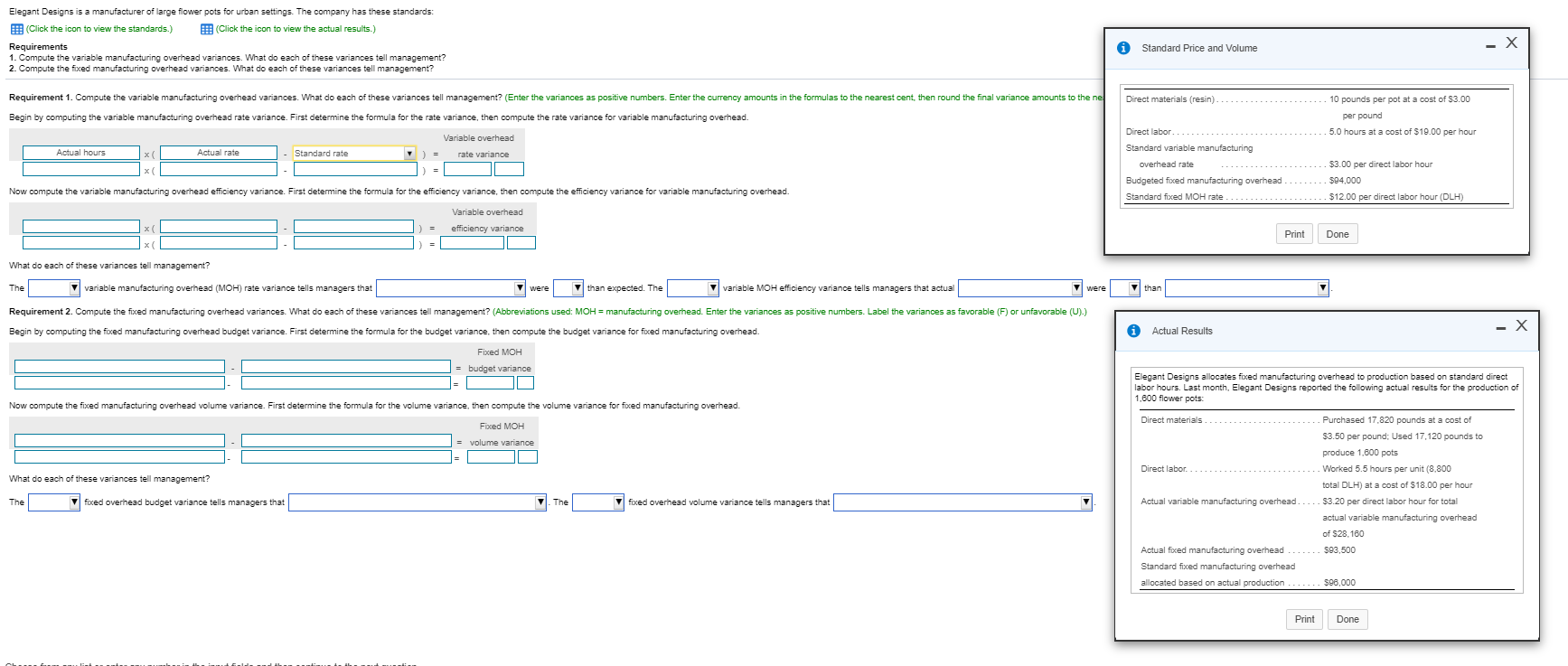Click info icon in Standard Price and Volume dialog
This screenshot has width=1568, height=666.
(x=1123, y=48)
